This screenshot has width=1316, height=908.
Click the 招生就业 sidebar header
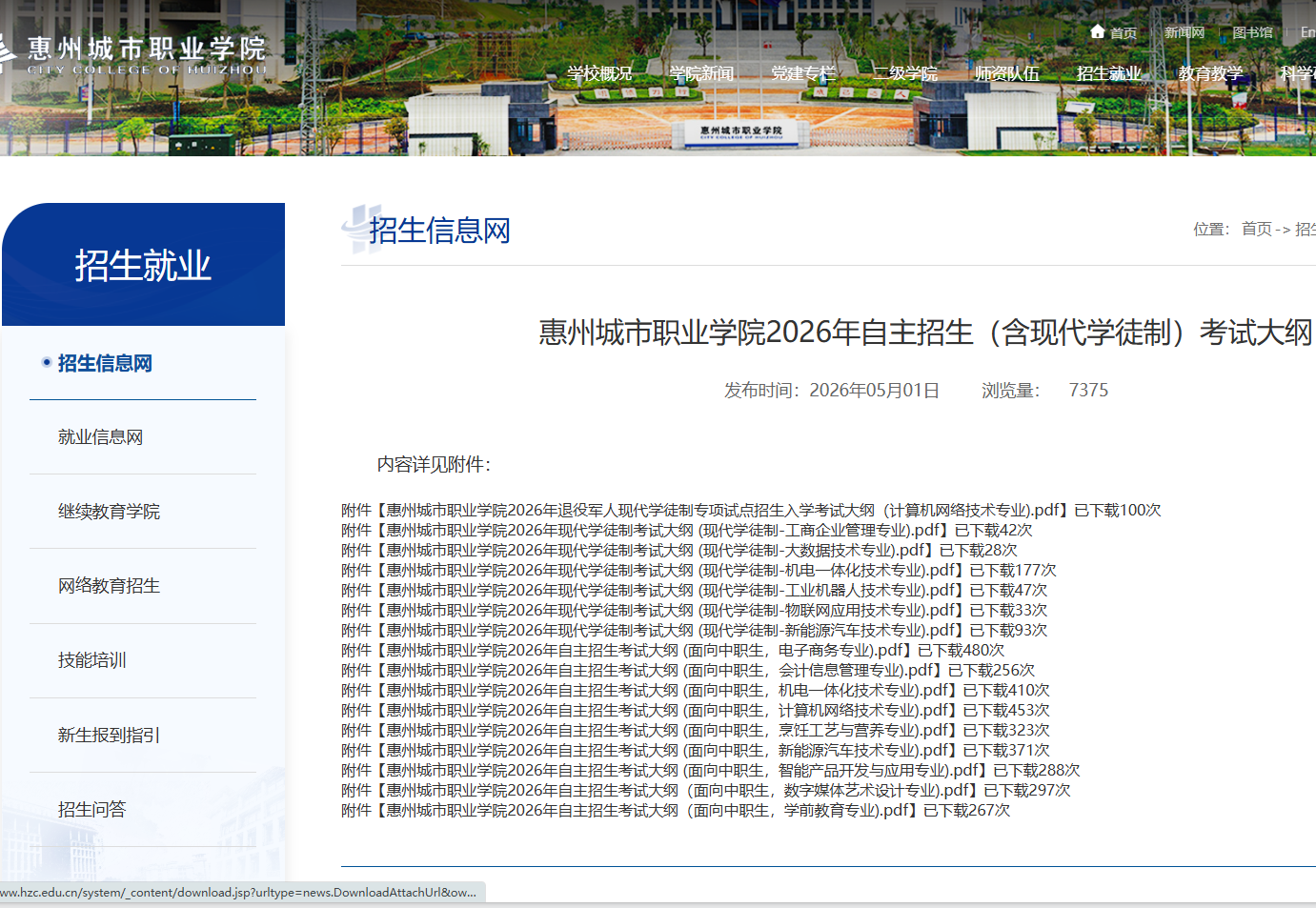click(x=143, y=265)
